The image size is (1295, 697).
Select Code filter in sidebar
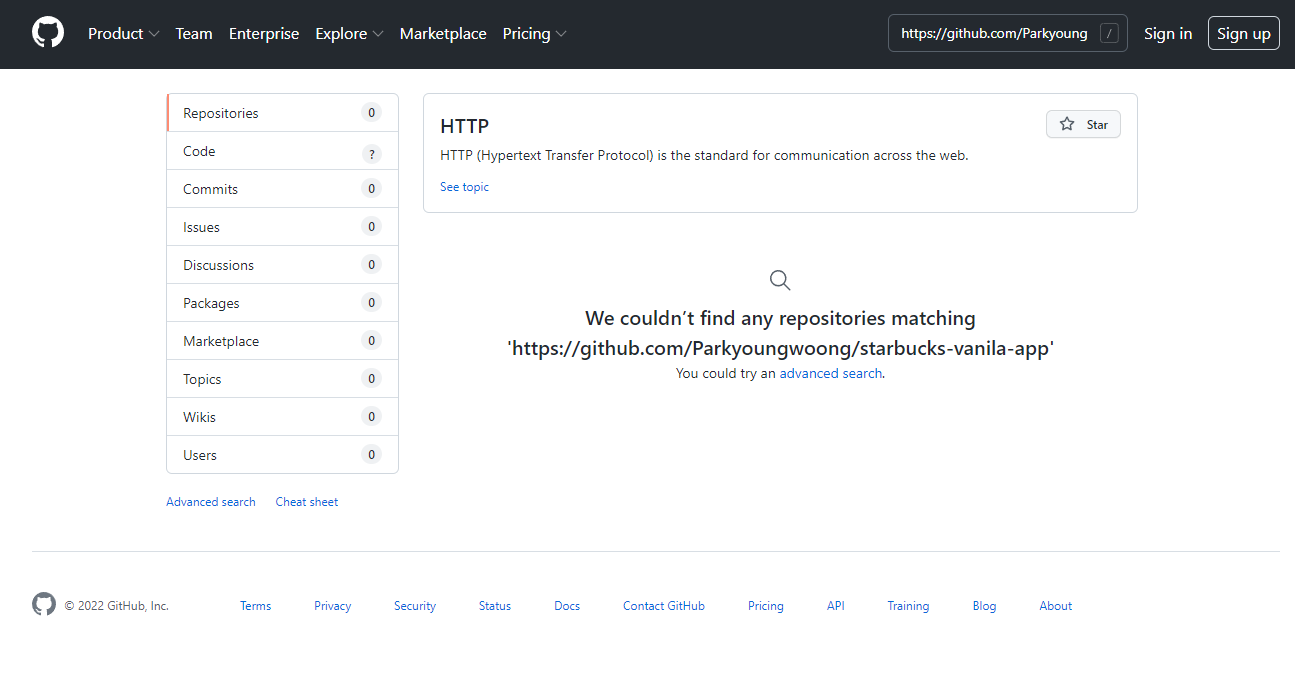(x=283, y=151)
